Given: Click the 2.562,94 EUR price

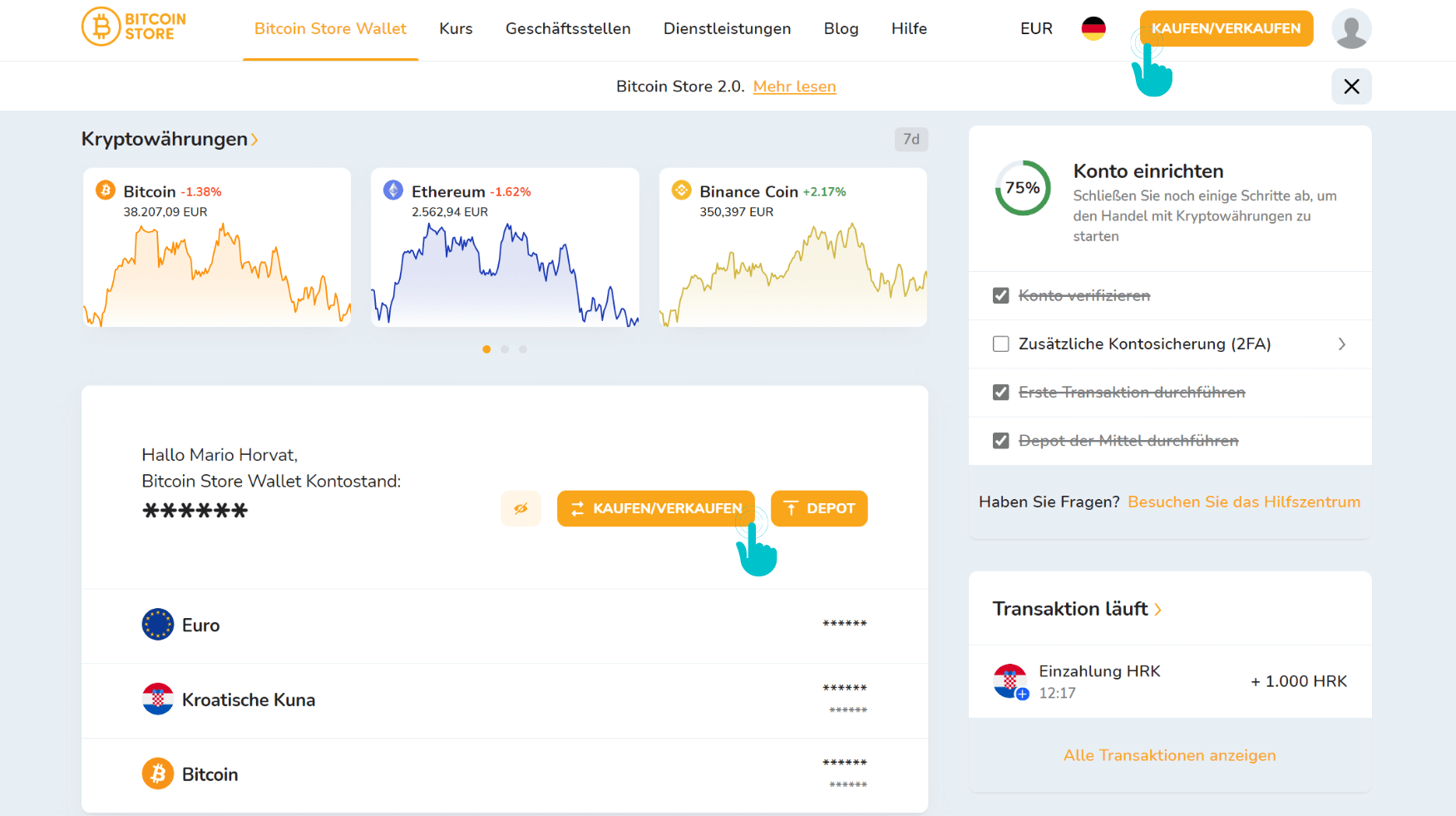Looking at the screenshot, I should click(x=450, y=212).
